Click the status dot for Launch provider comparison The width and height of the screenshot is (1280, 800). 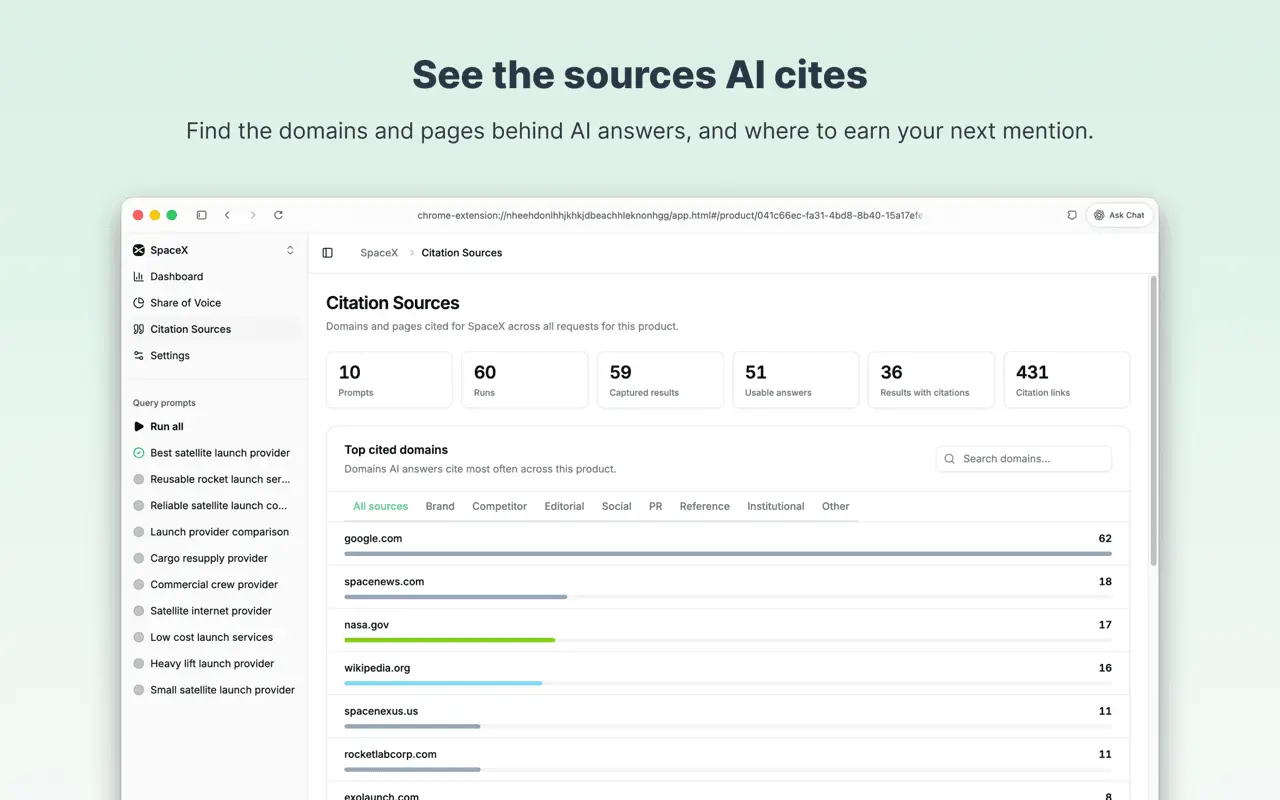[x=139, y=532]
